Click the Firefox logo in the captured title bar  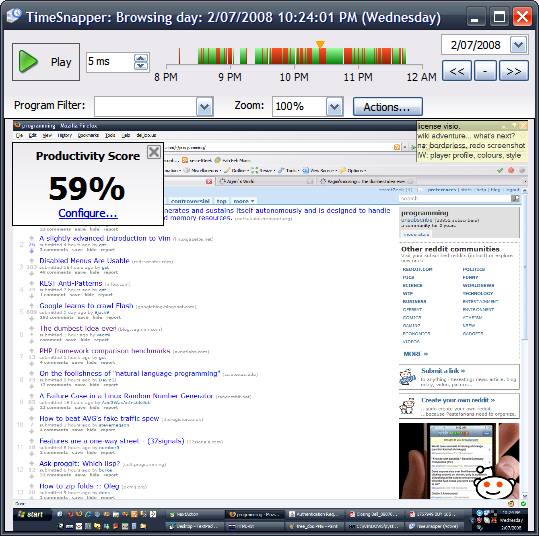[x=18, y=125]
